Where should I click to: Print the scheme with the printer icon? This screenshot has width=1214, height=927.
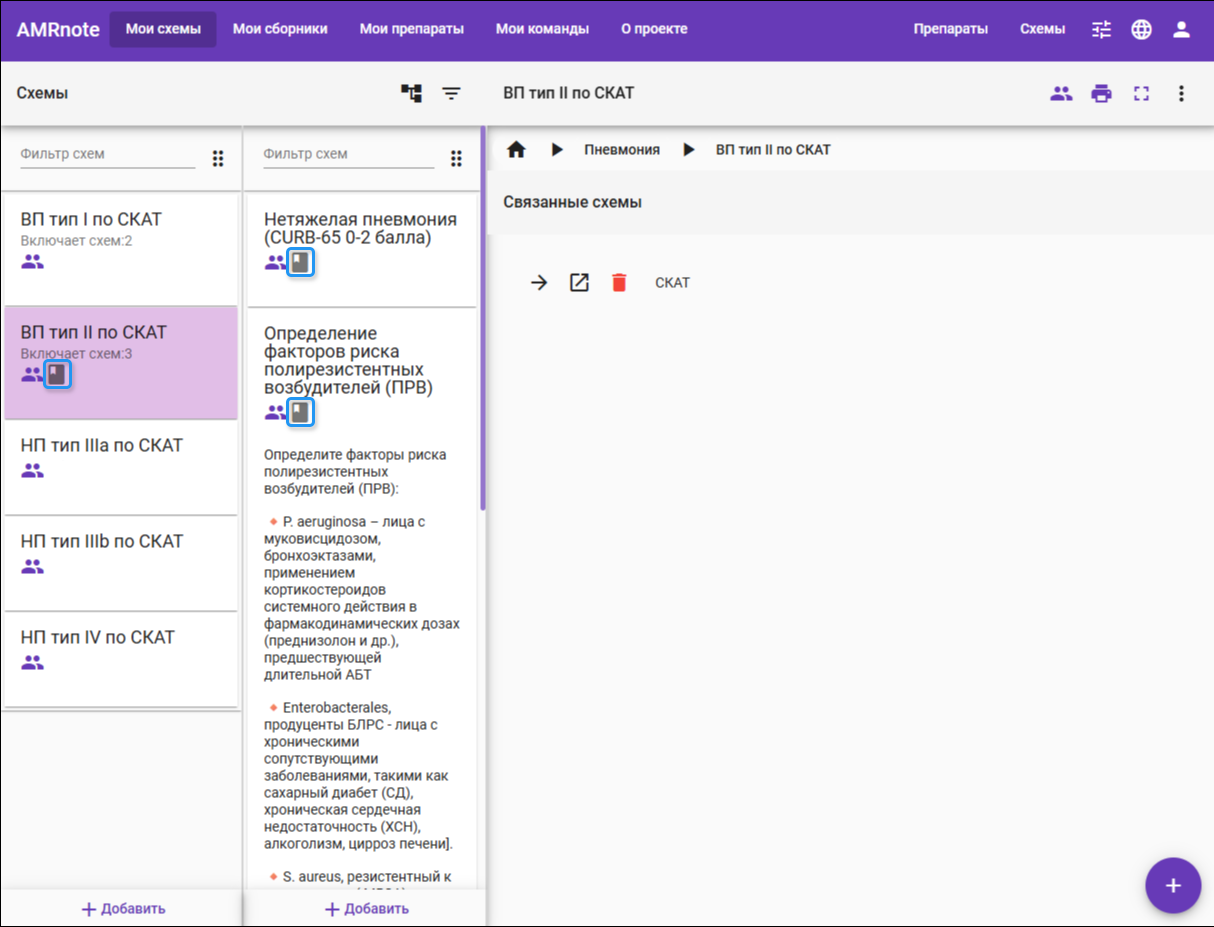click(1101, 93)
